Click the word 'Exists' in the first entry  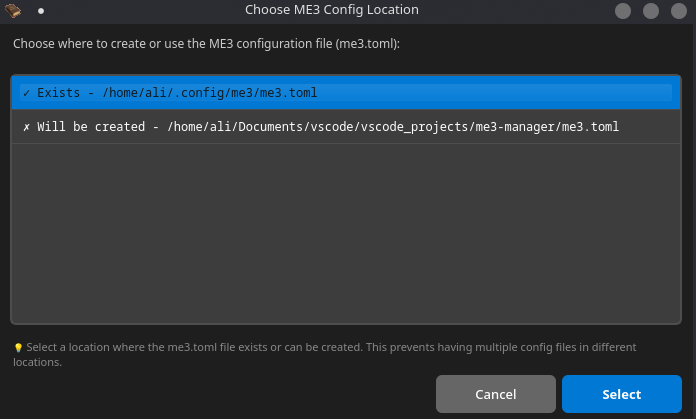point(59,93)
